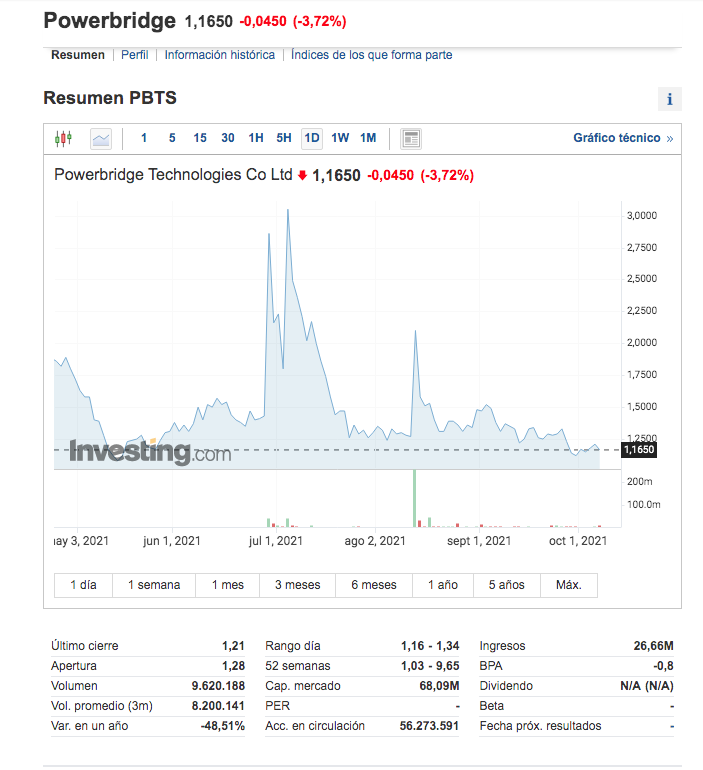Screen dimensions: 703x770
Task: Click Rango día value 1,16 - 1,34
Action: click(430, 646)
